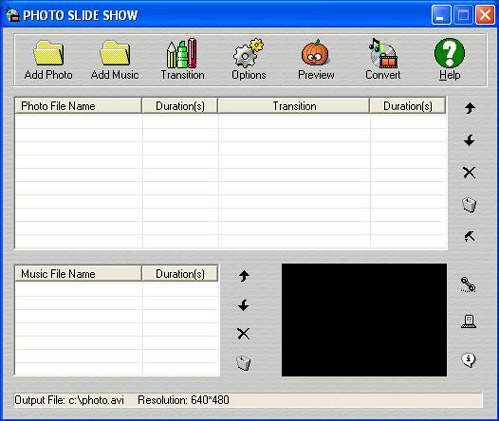Move selected photo up in list
Image resolution: width=499 pixels, height=421 pixels.
tap(470, 108)
